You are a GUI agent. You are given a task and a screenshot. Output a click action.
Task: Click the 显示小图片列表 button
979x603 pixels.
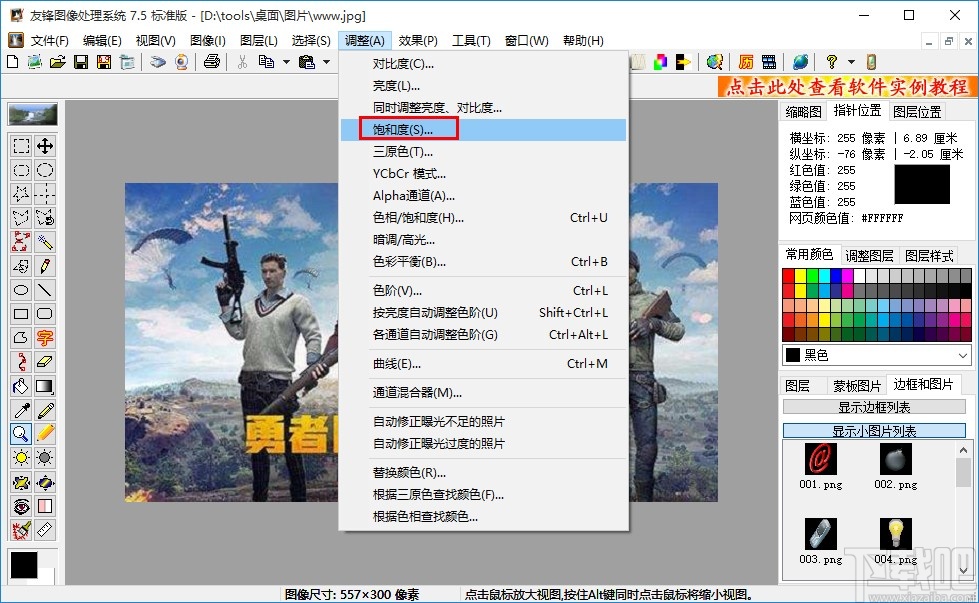pyautogui.click(x=874, y=431)
